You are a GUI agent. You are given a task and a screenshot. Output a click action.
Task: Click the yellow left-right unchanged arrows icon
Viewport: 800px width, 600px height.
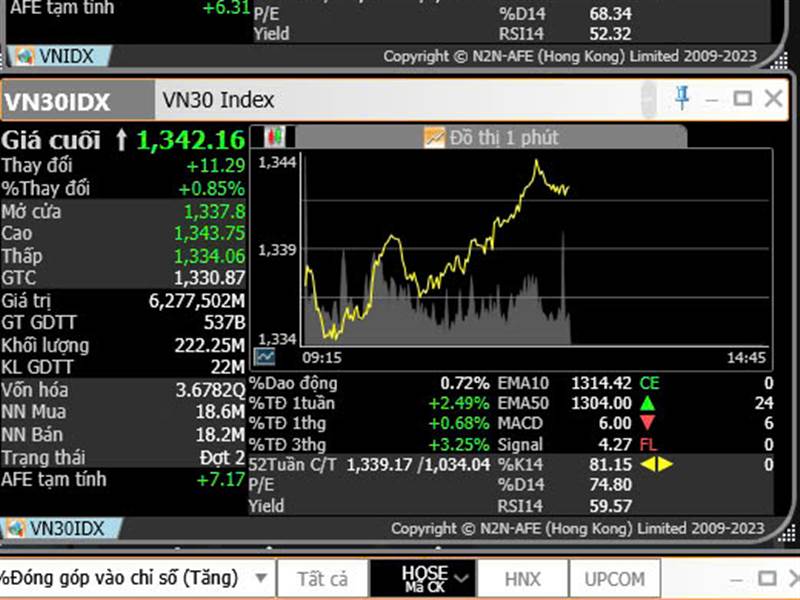point(657,464)
